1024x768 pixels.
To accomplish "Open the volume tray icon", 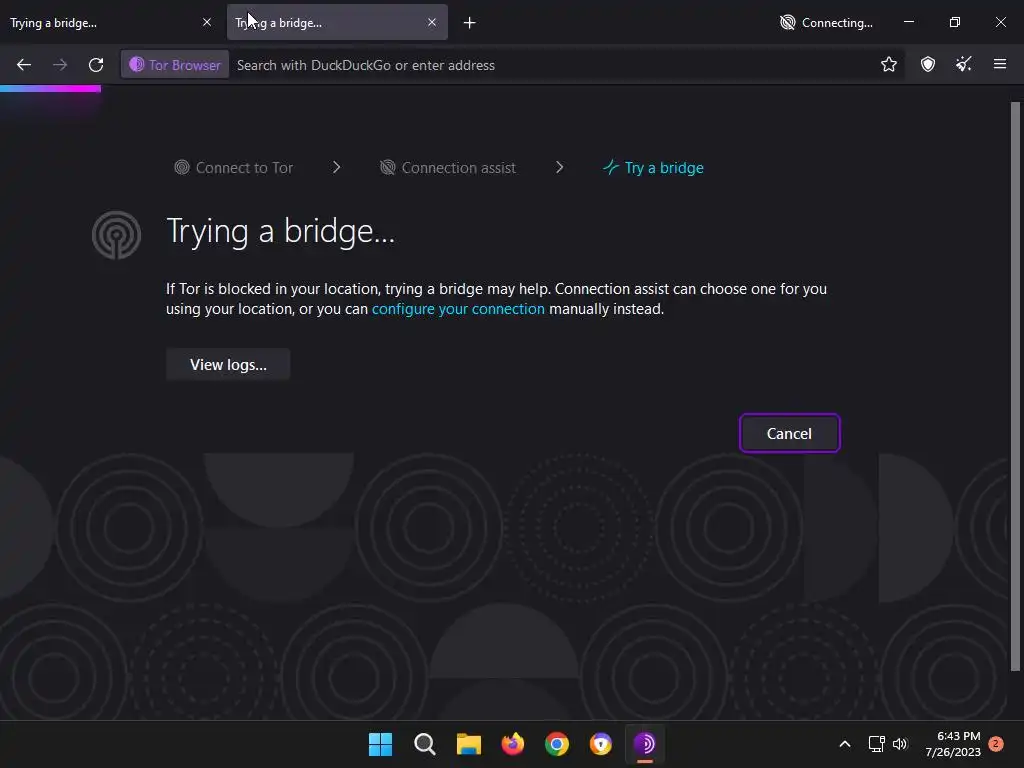I will (900, 744).
